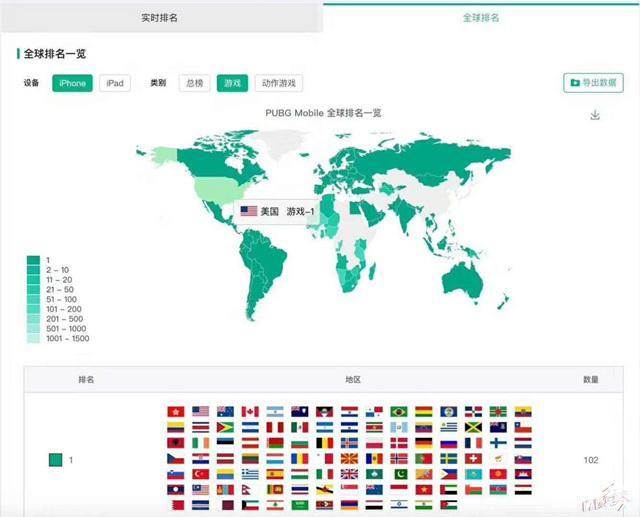Click the Jamaica flag in the flag grid
This screenshot has width=640, height=517.
(473, 427)
